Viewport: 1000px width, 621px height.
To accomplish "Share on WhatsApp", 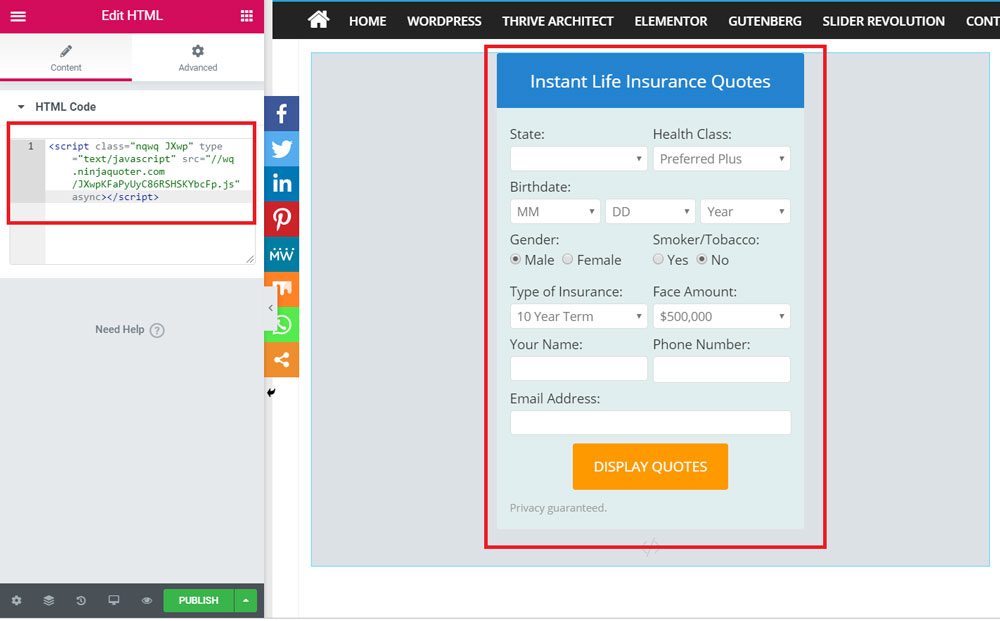I will pos(284,325).
